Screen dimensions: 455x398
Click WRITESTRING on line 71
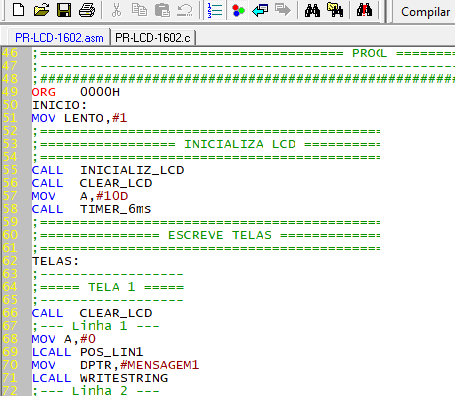(124, 378)
